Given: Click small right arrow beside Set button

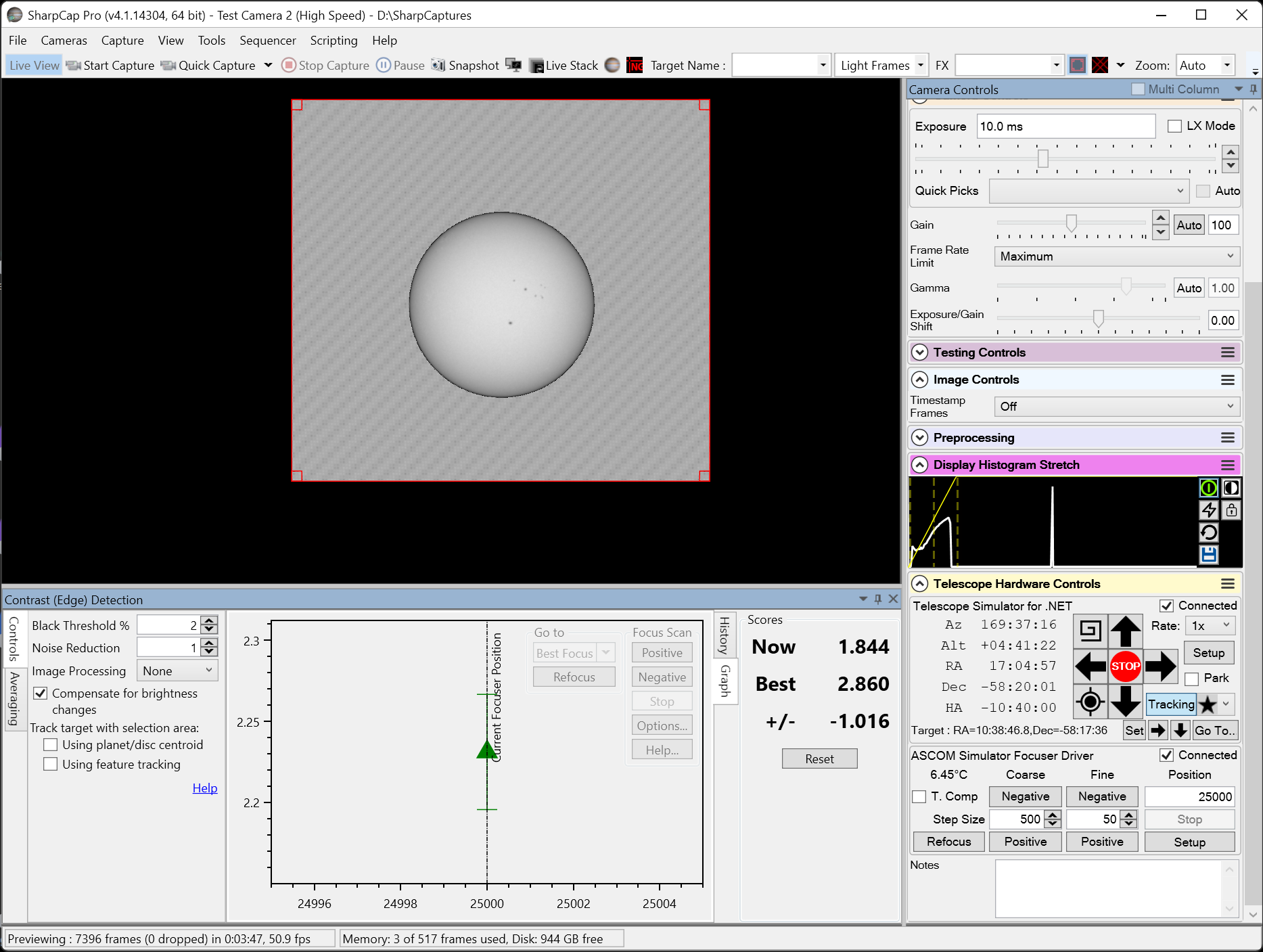Looking at the screenshot, I should pos(1158,730).
